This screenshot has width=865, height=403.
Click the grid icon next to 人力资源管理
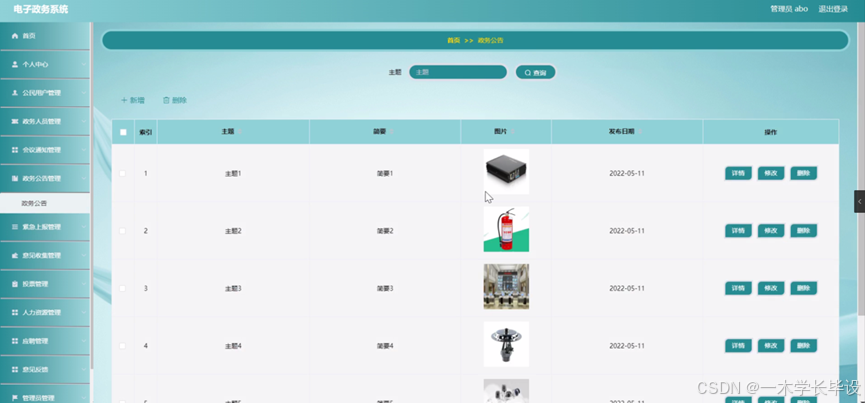15,313
